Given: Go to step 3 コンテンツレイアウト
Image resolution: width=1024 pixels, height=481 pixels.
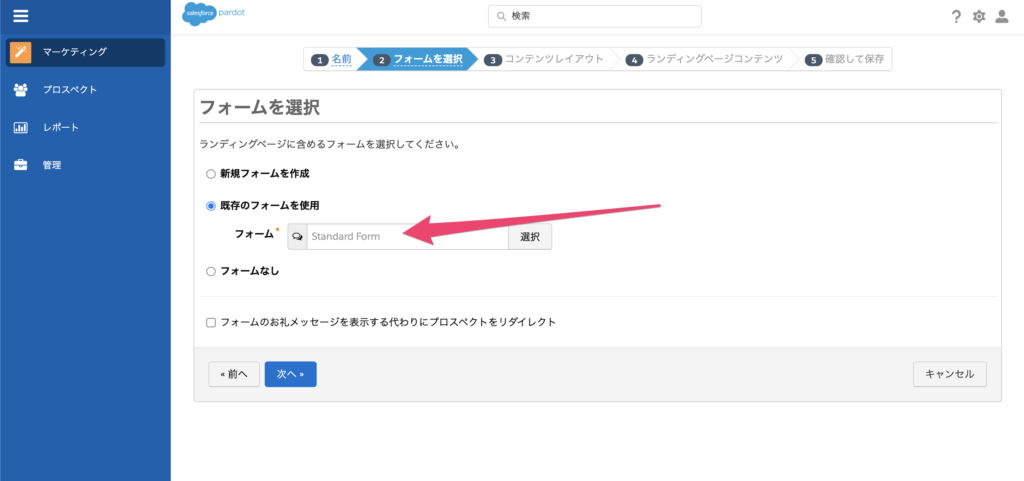Looking at the screenshot, I should coord(544,60).
